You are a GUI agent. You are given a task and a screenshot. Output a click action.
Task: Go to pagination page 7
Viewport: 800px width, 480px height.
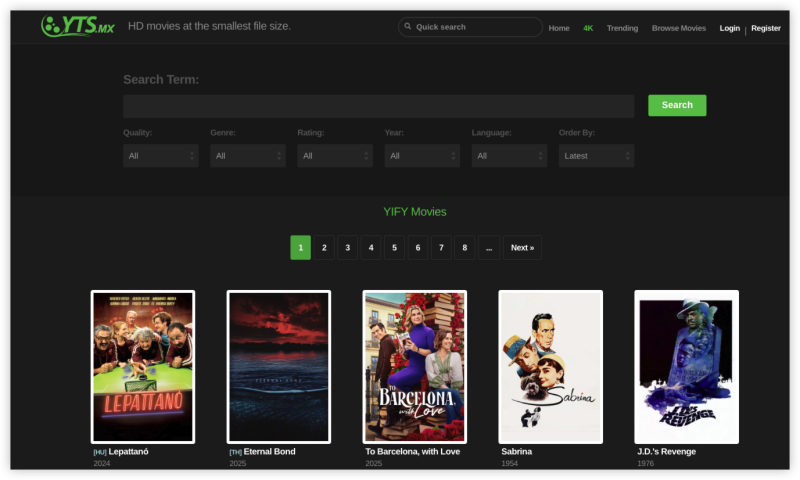point(441,247)
